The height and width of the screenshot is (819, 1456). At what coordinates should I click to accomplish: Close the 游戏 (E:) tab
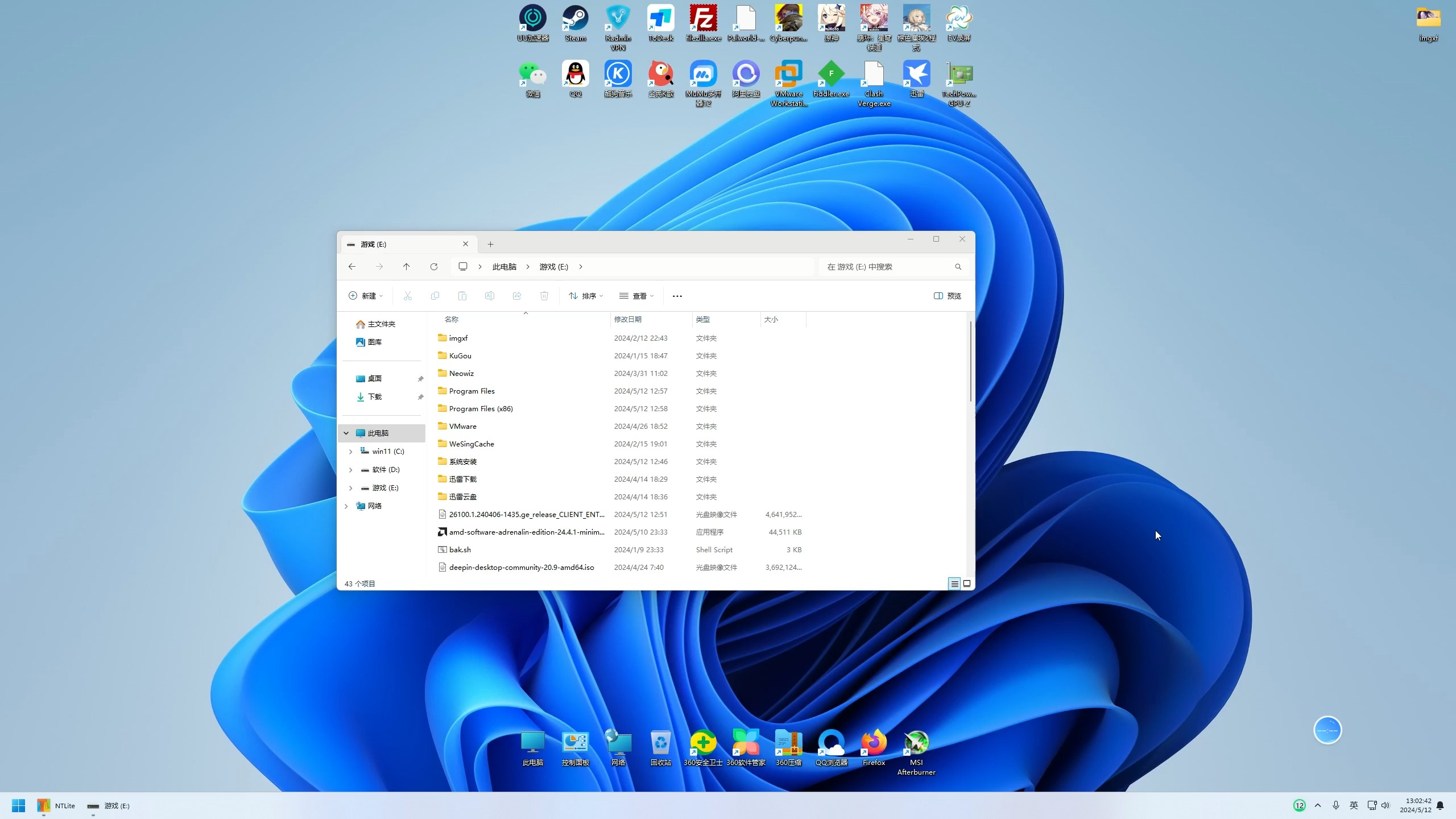point(466,244)
